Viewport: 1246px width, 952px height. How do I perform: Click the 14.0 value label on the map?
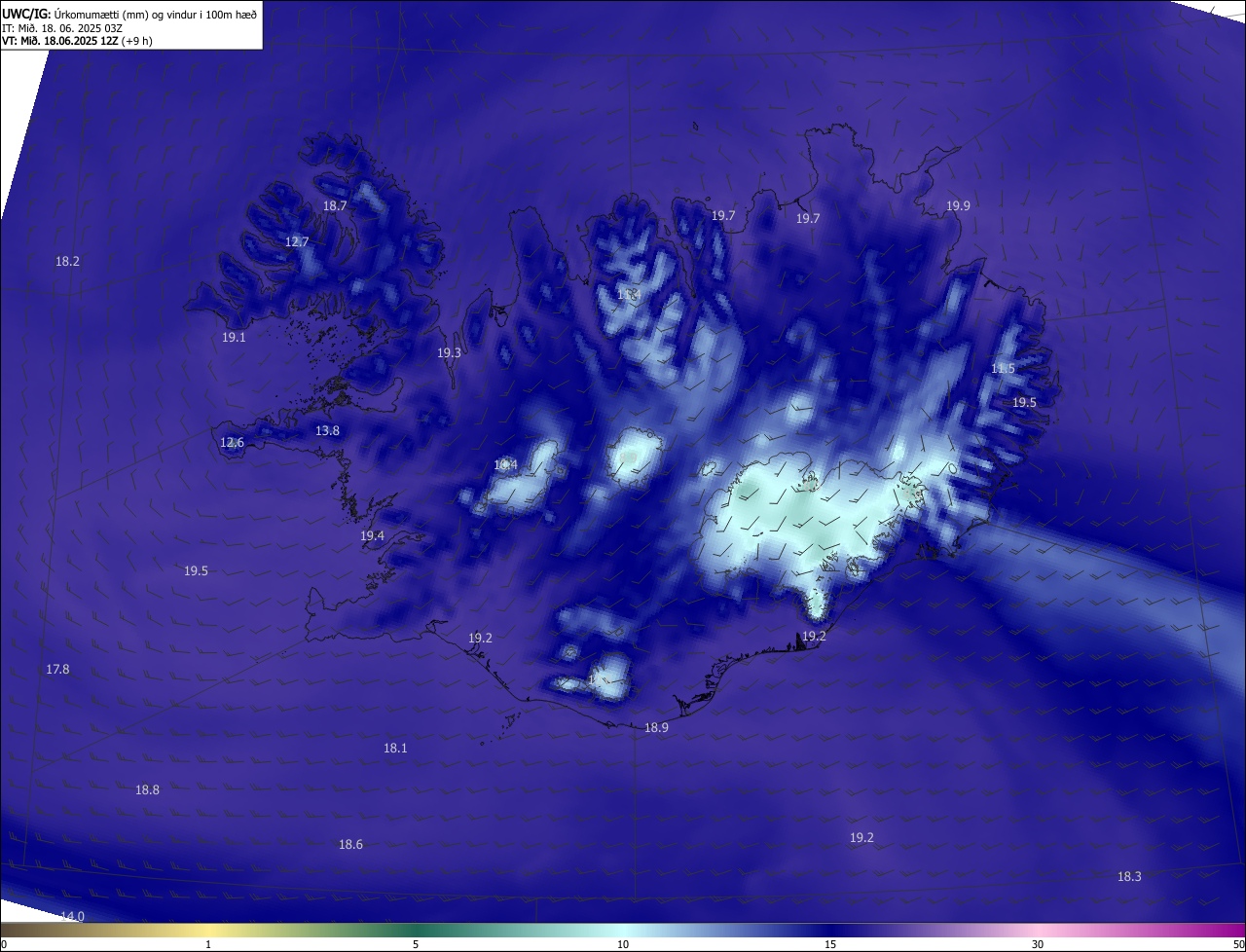point(73,916)
